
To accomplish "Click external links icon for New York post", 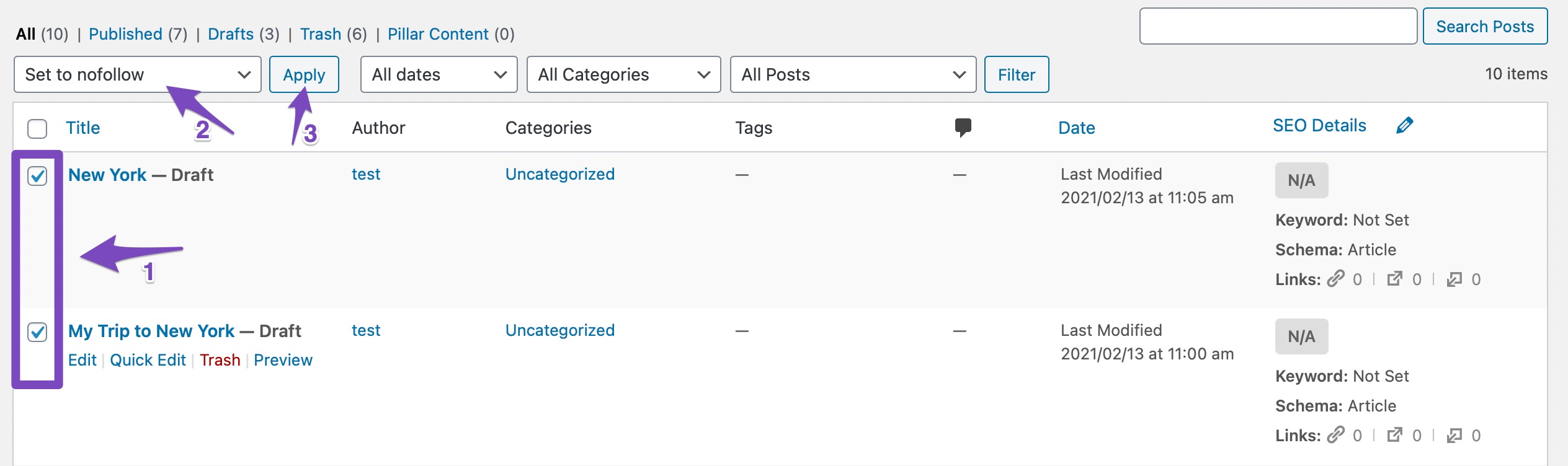I will coord(1394,279).
